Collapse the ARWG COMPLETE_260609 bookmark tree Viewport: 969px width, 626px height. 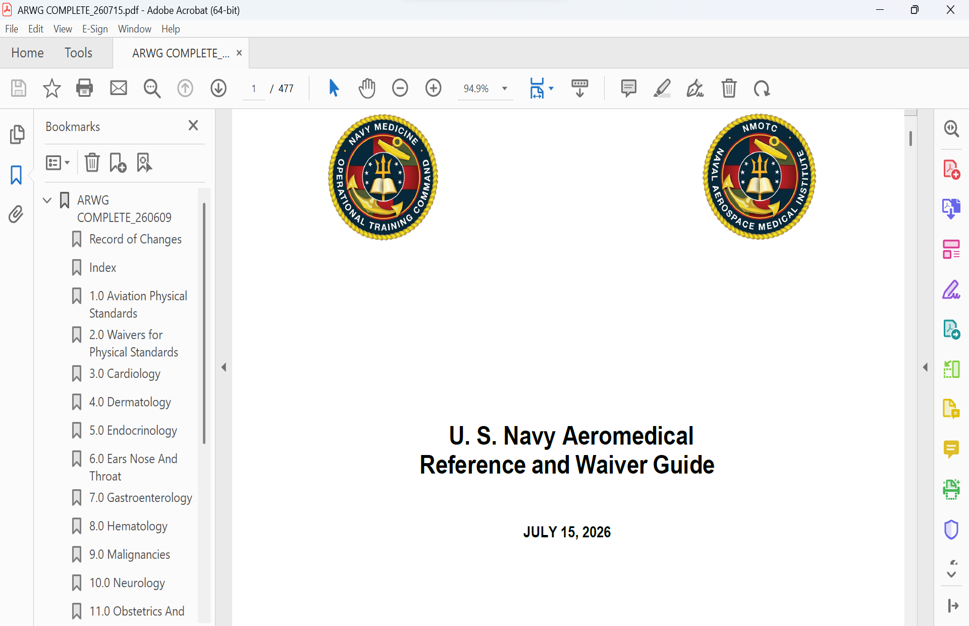[47, 200]
